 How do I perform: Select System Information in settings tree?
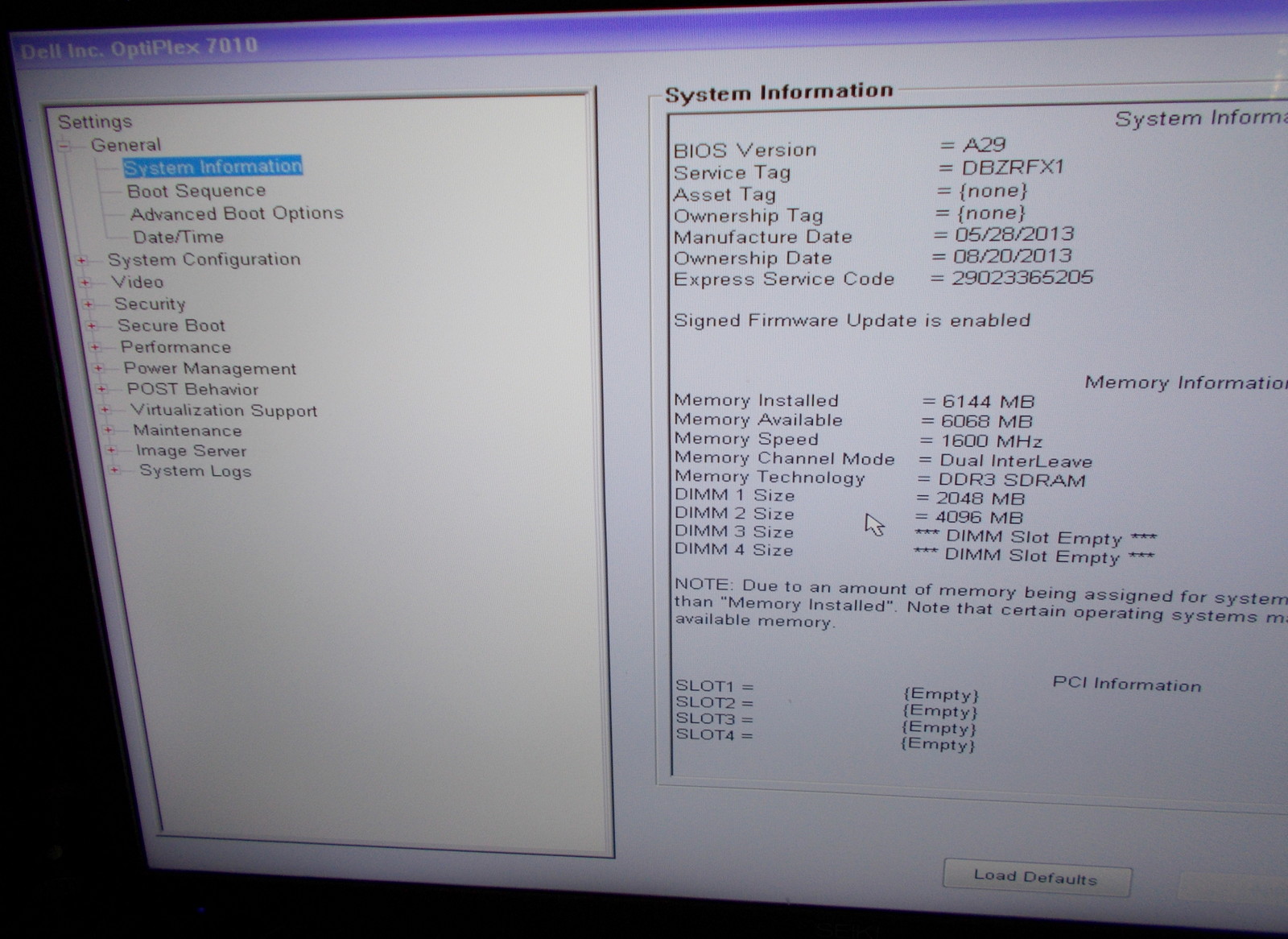[213, 167]
